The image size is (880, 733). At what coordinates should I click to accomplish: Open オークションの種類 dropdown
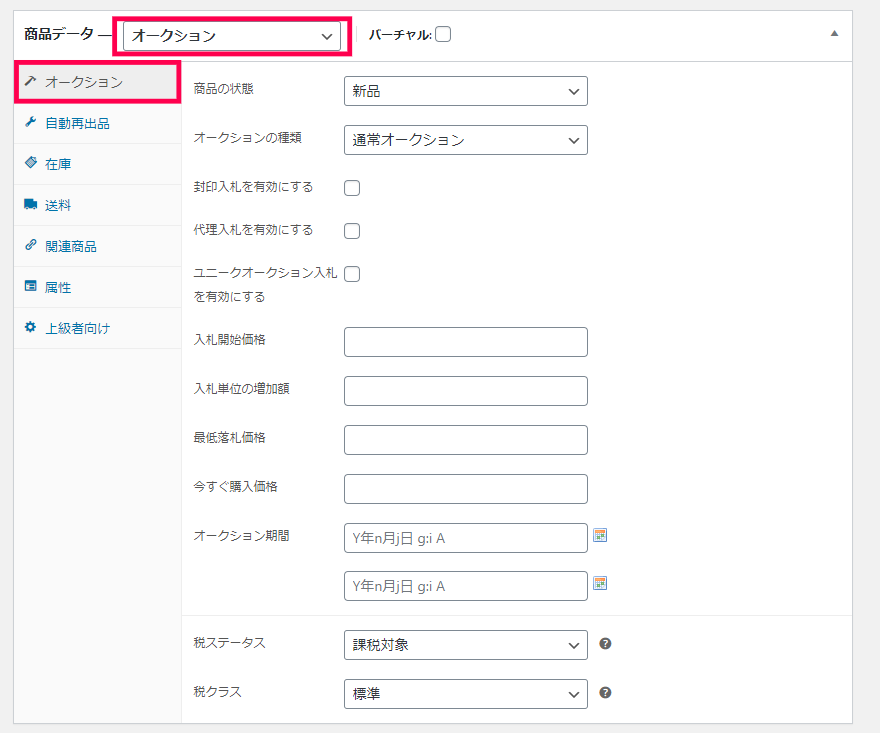[466, 140]
